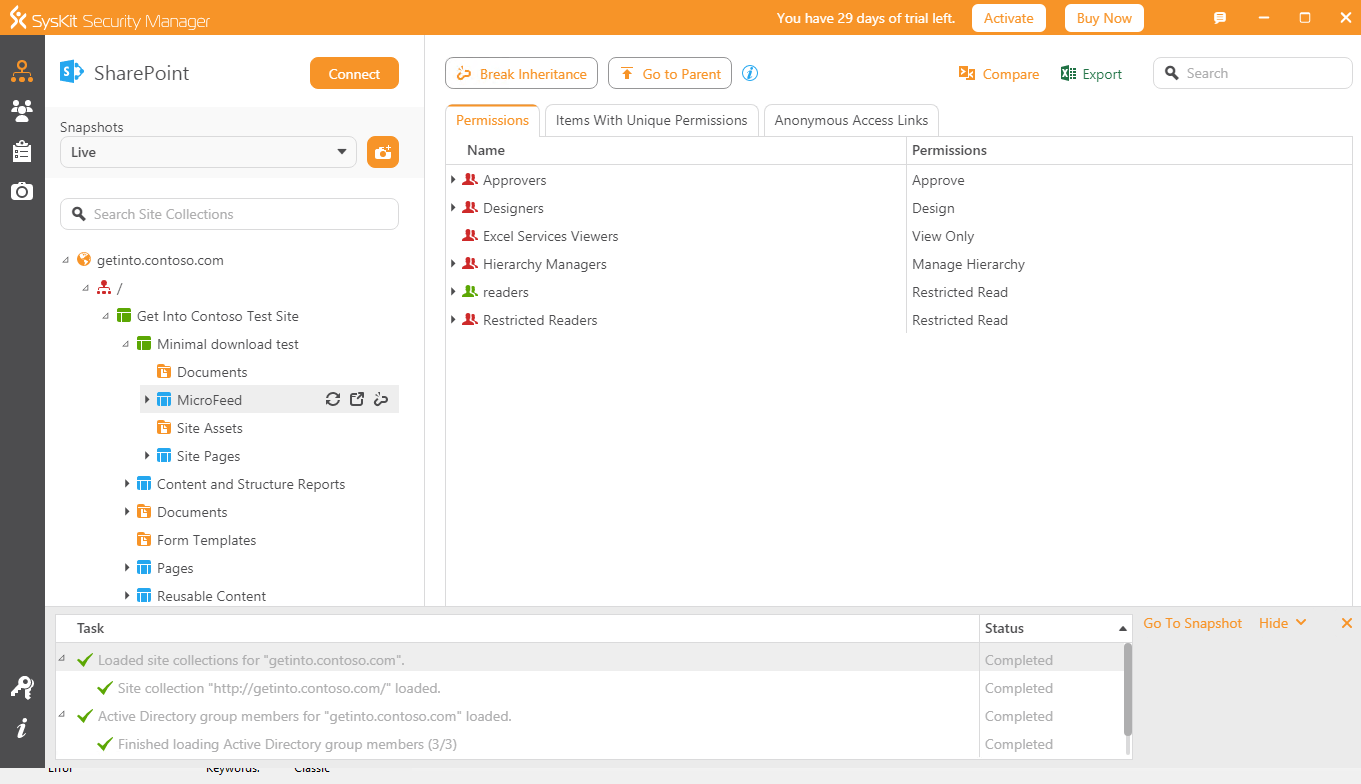Click the orange Site Assets library icon
Image resolution: width=1361 pixels, height=784 pixels.
click(x=164, y=428)
